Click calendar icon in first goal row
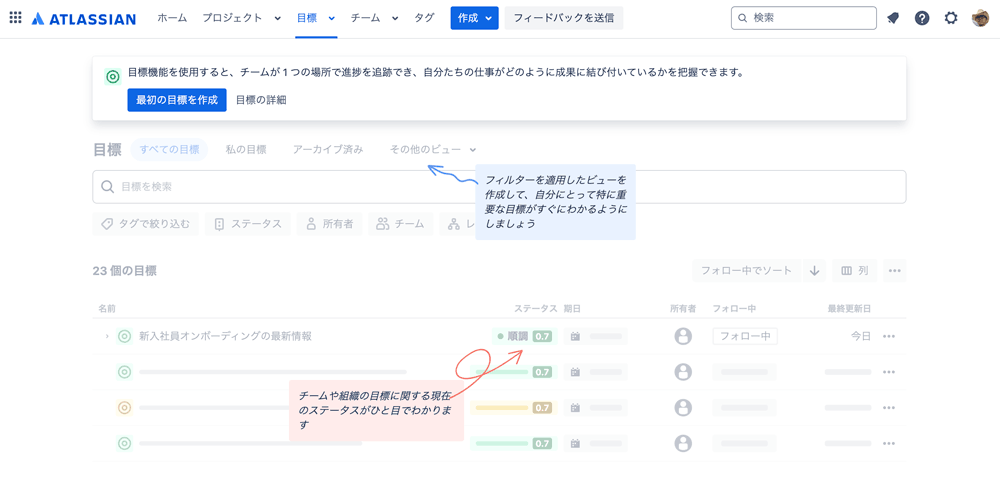This screenshot has width=1000, height=495. pyautogui.click(x=575, y=337)
